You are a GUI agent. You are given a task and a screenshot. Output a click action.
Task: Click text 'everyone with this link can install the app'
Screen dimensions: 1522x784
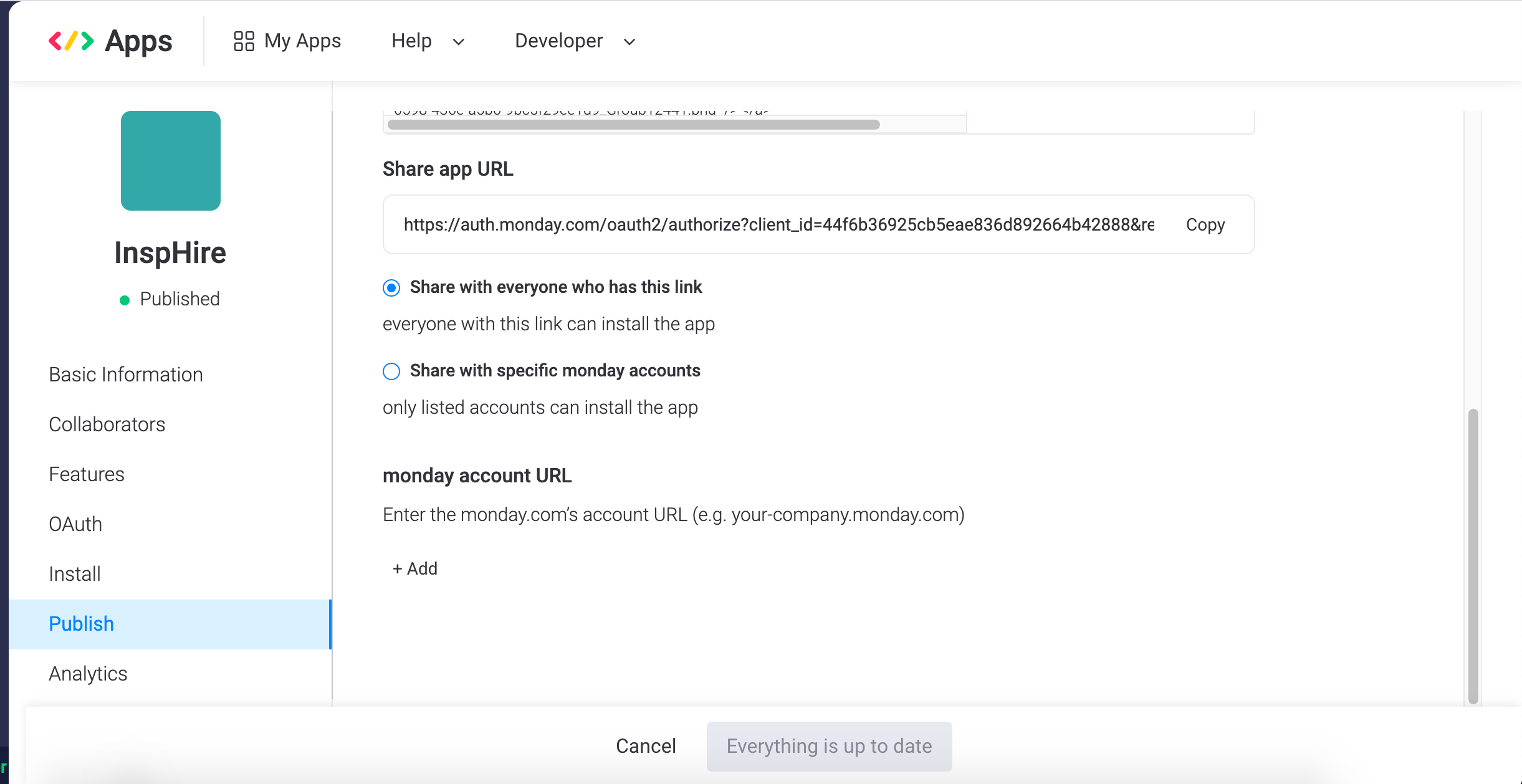pyautogui.click(x=548, y=324)
